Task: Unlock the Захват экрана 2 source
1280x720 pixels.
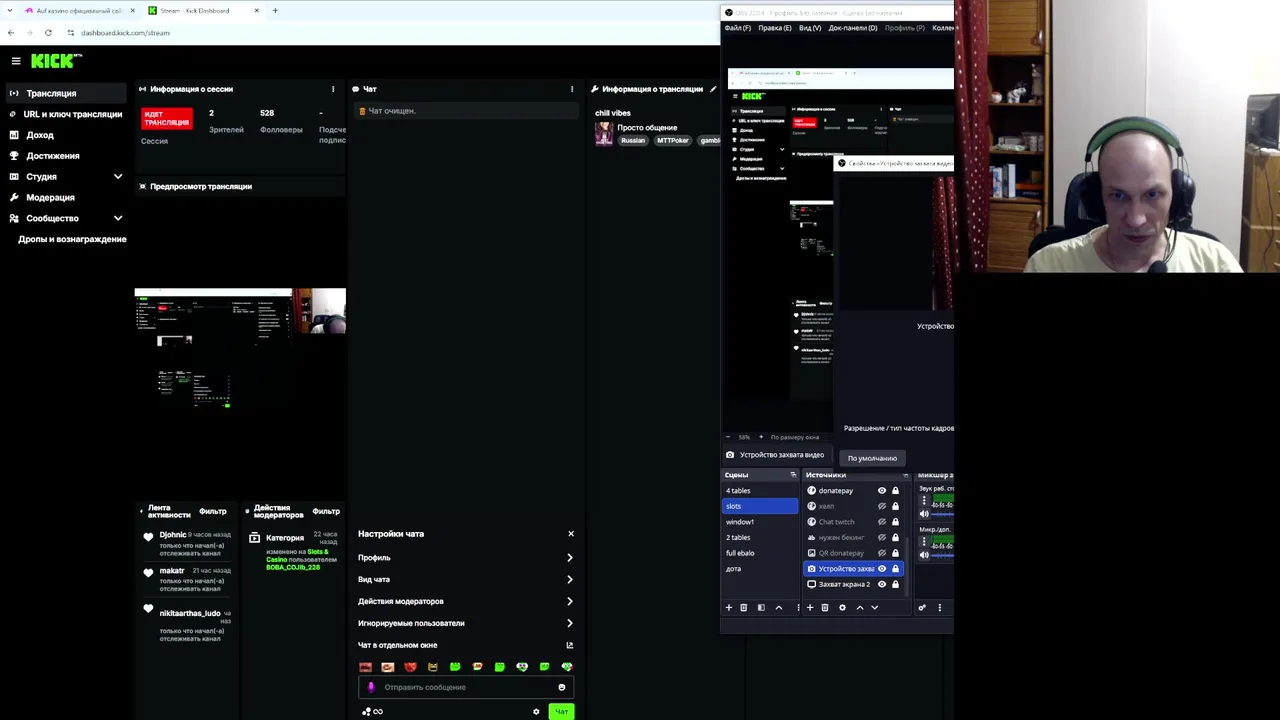Action: tap(895, 584)
